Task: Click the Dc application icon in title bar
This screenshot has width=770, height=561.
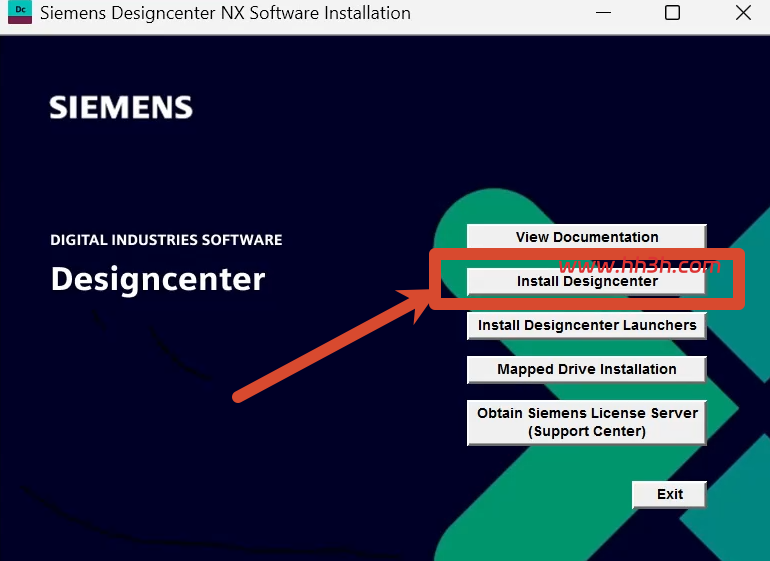Action: click(20, 12)
